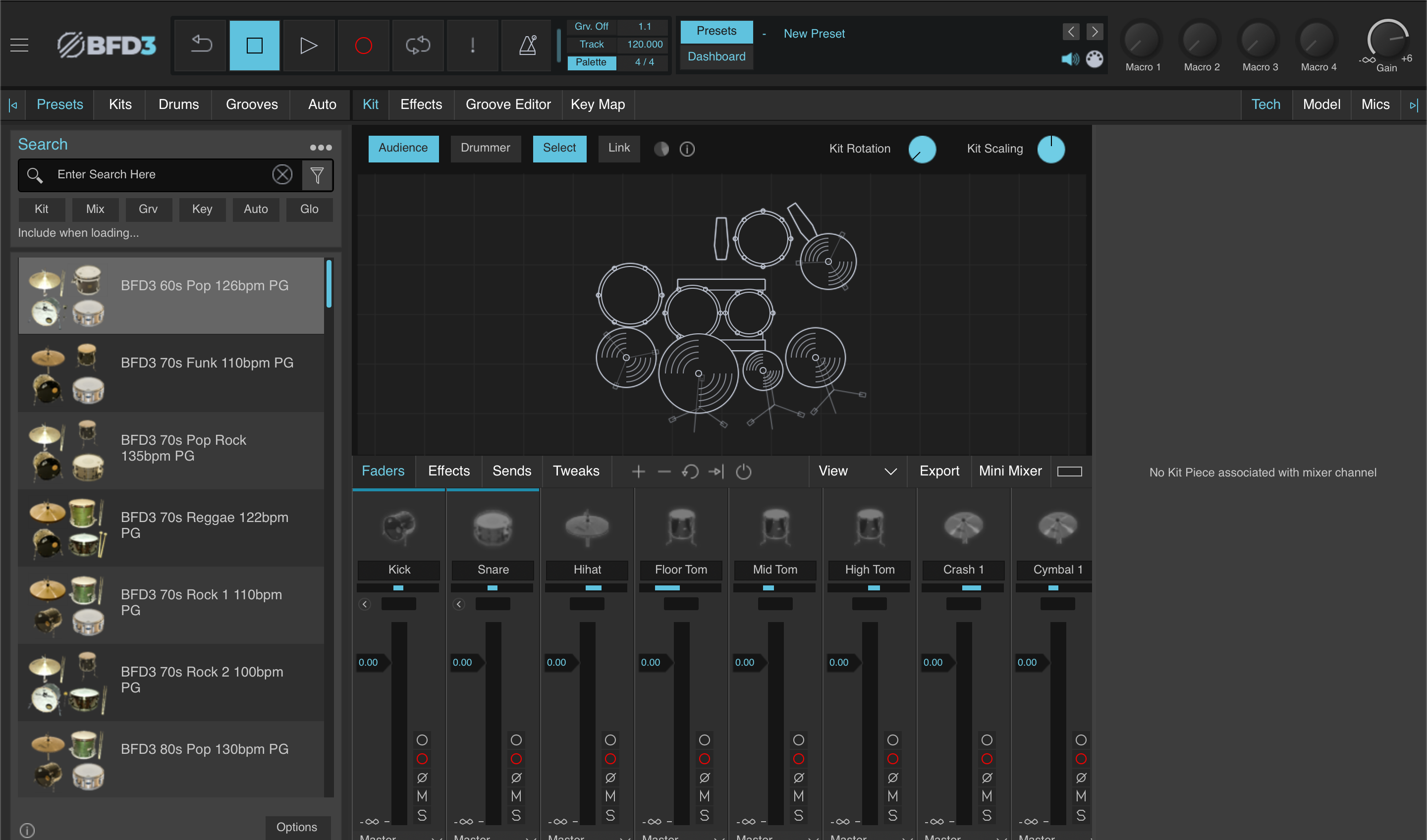This screenshot has height=840, width=1427.
Task: Collapse right panel arrow
Action: pyautogui.click(x=1414, y=105)
